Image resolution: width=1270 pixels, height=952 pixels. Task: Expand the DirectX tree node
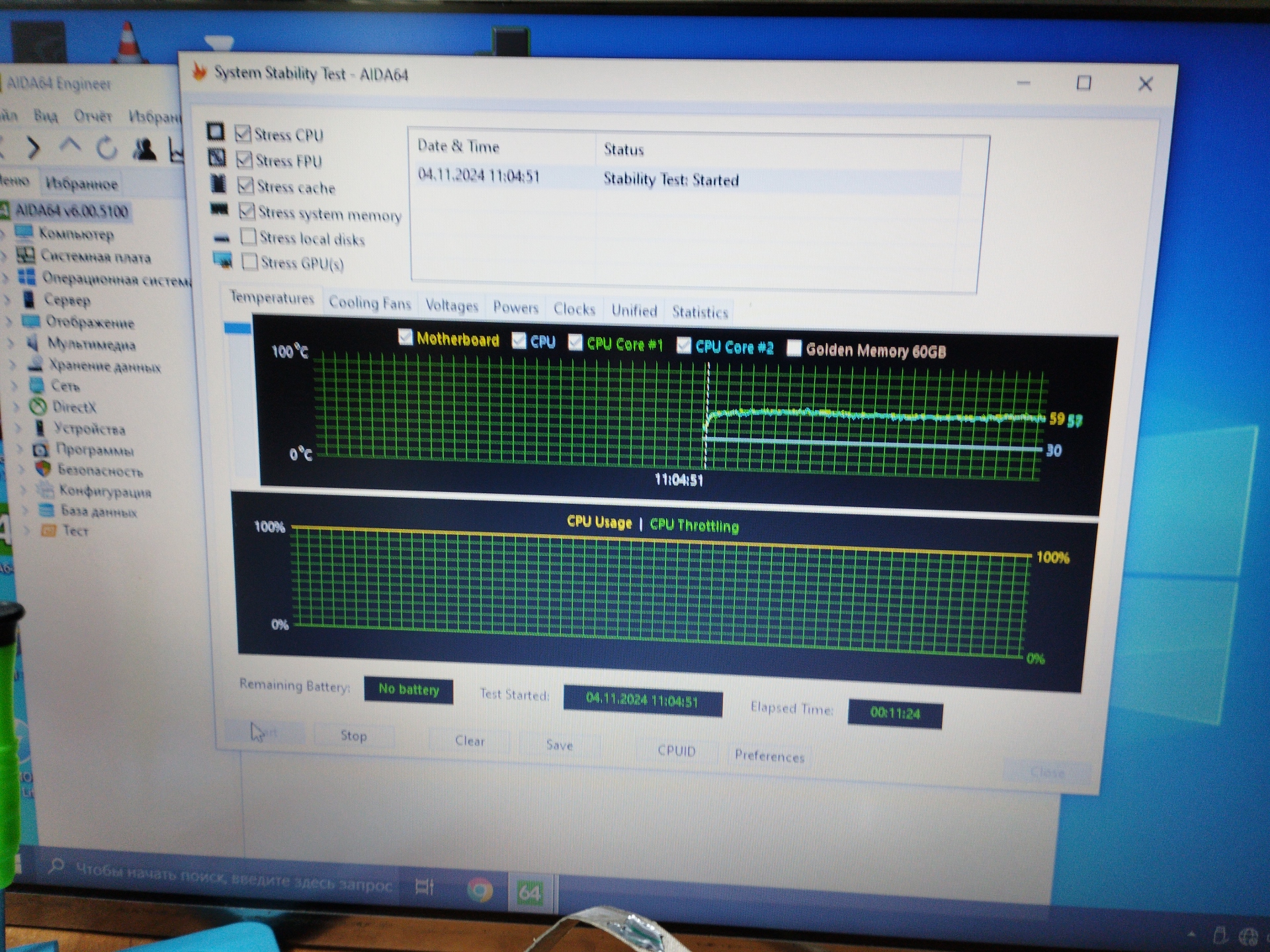[x=17, y=407]
